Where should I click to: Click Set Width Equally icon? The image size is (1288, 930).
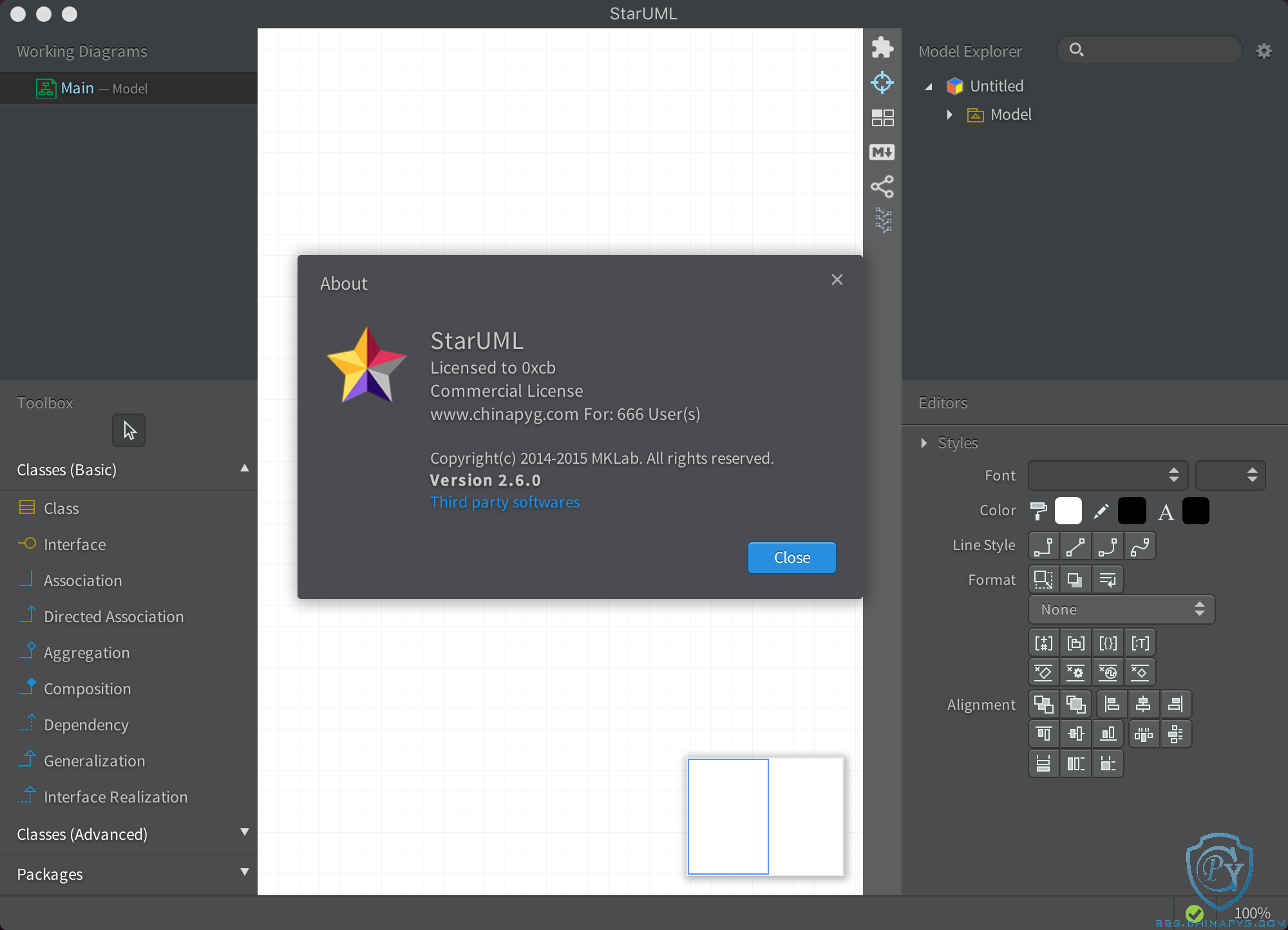[x=1044, y=764]
